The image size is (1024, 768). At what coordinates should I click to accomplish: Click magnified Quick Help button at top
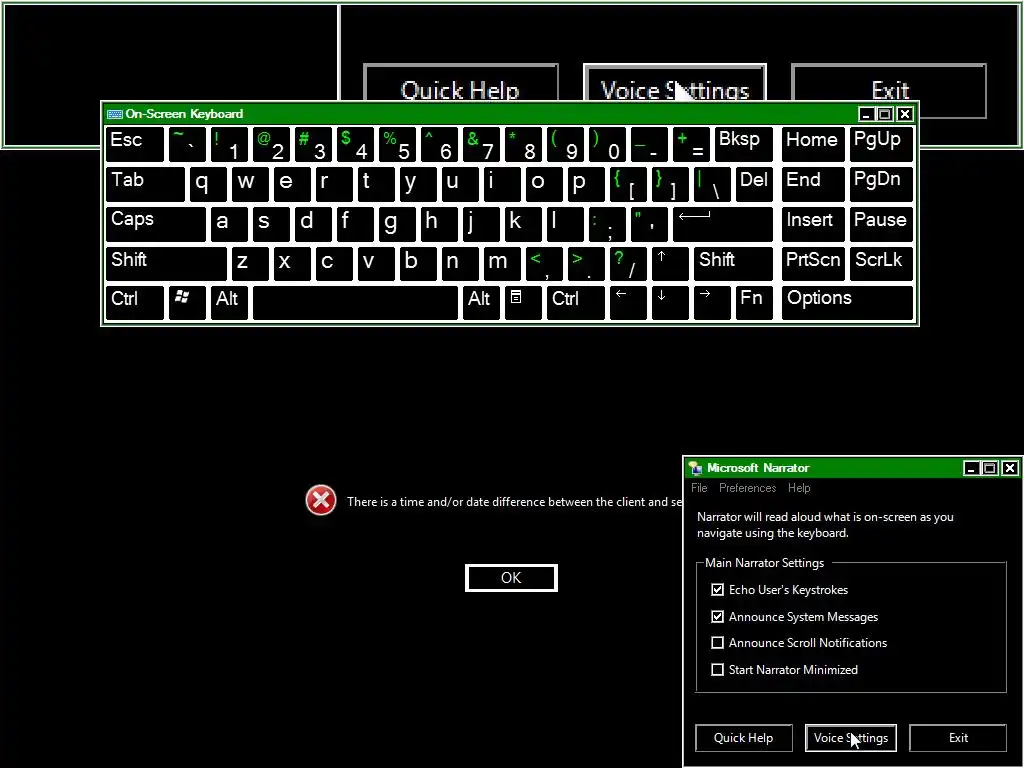(460, 83)
